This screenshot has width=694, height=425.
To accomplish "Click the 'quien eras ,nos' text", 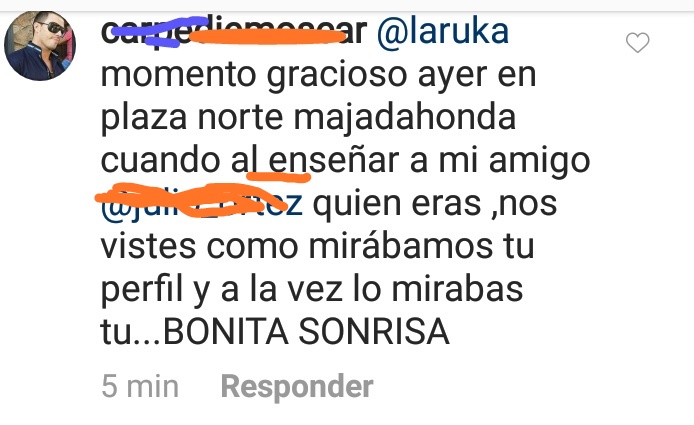I will (435, 204).
